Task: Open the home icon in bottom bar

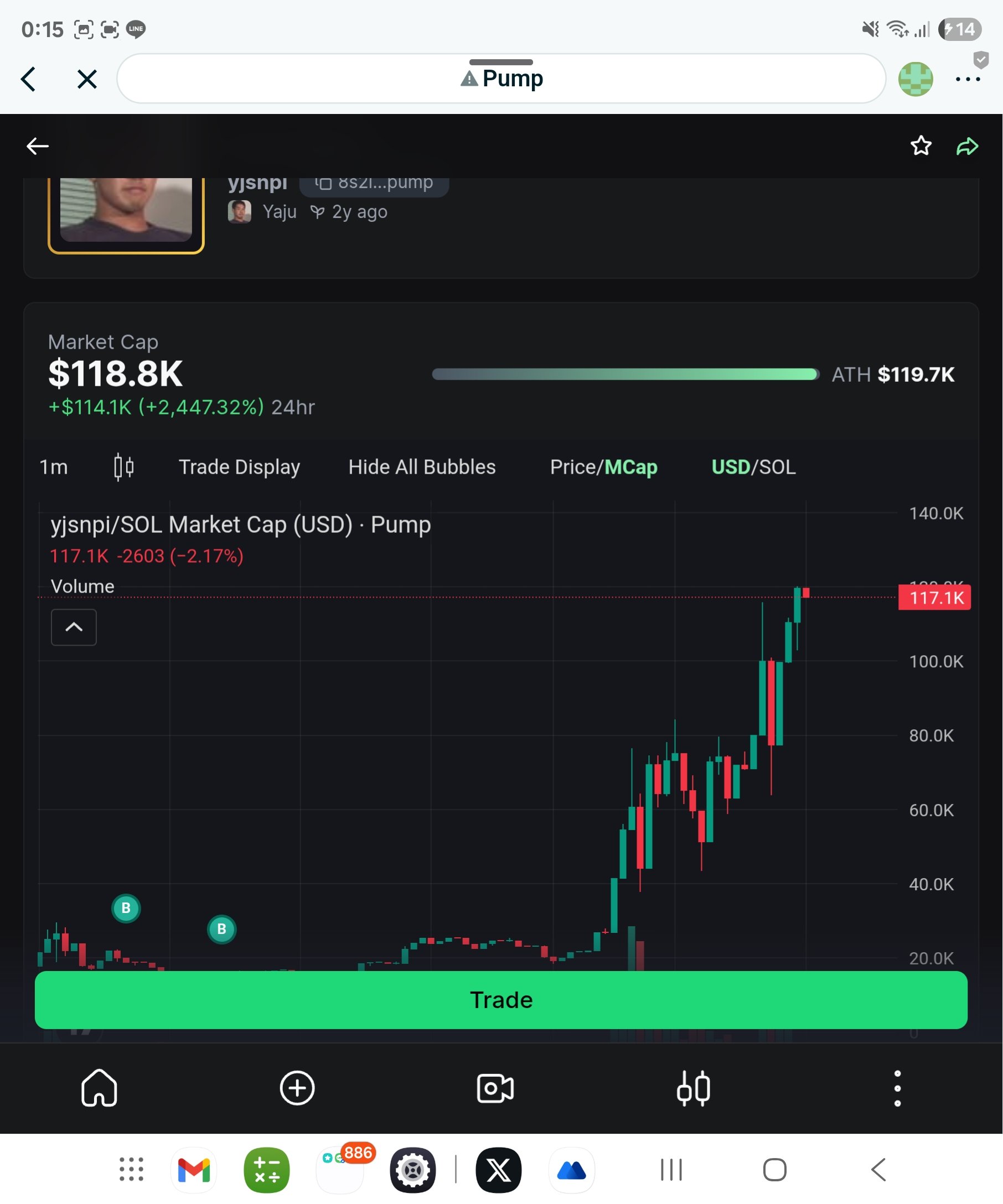Action: (x=99, y=1088)
